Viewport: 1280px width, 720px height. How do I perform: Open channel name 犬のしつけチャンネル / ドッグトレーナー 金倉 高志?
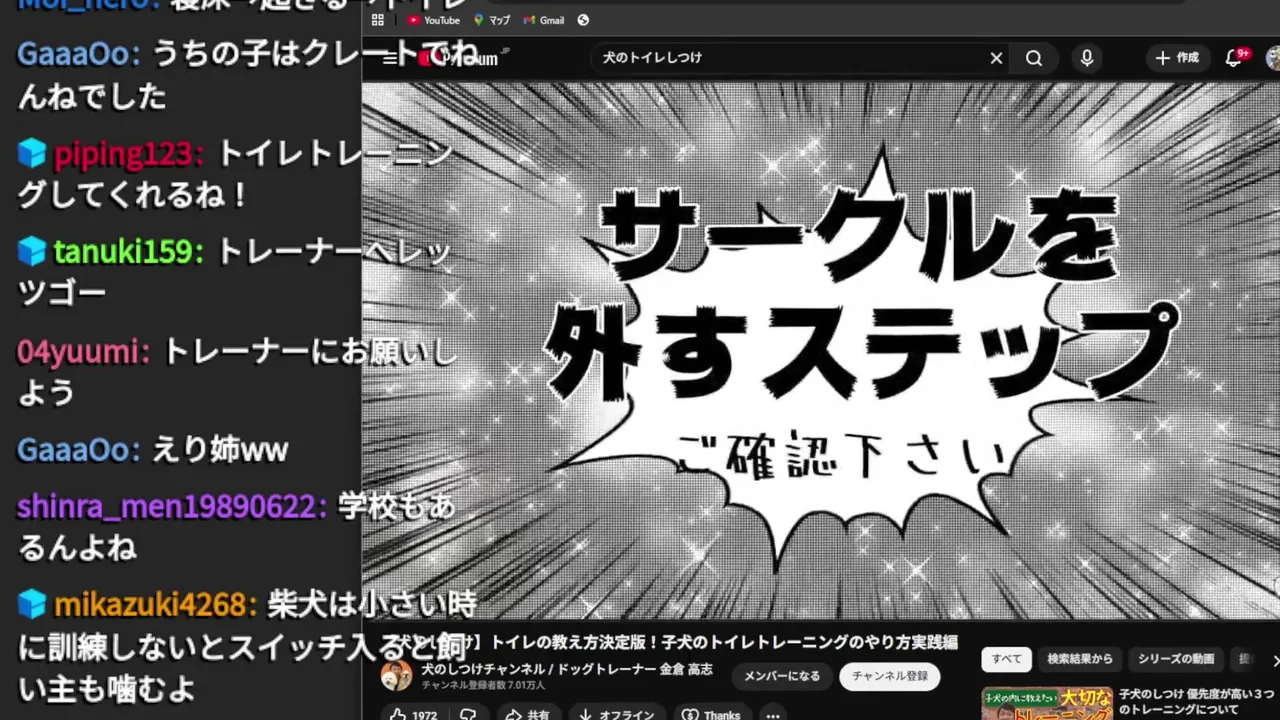coord(567,669)
